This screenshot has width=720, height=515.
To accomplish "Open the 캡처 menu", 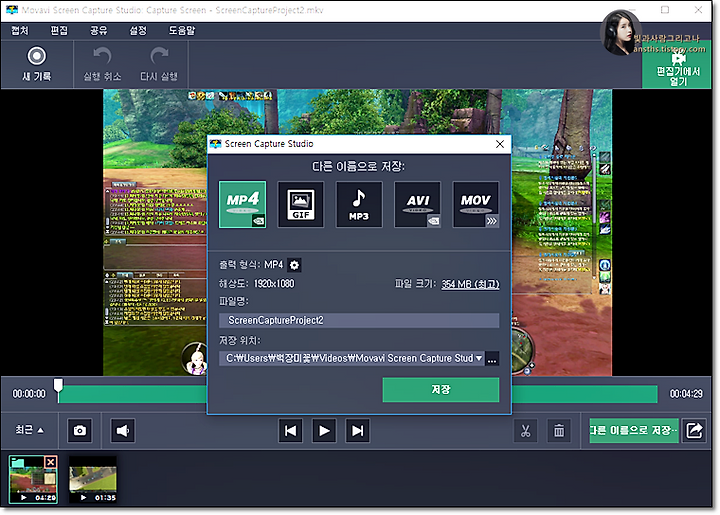I will (x=20, y=30).
